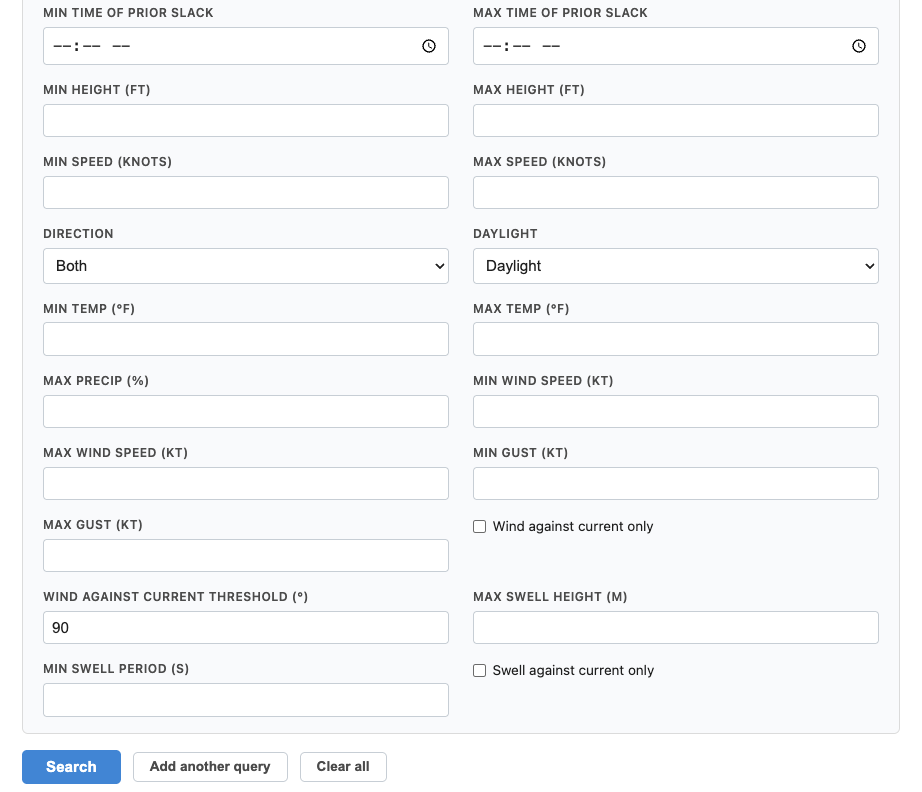
Task: Enable 'Swell against current only'
Action: [x=479, y=670]
